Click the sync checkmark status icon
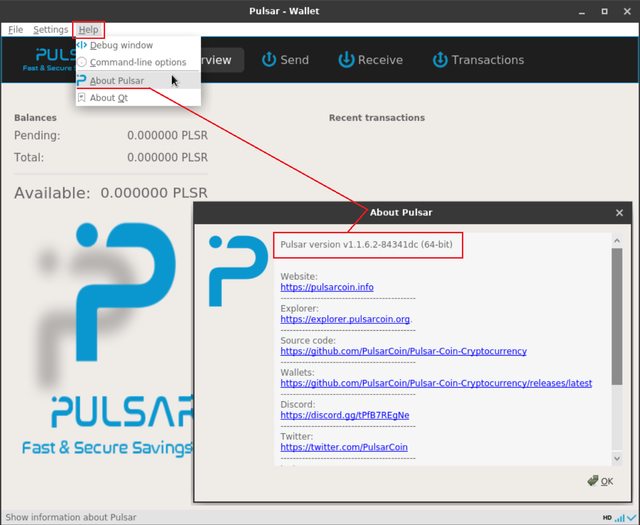This screenshot has height=525, width=640. pos(631,518)
